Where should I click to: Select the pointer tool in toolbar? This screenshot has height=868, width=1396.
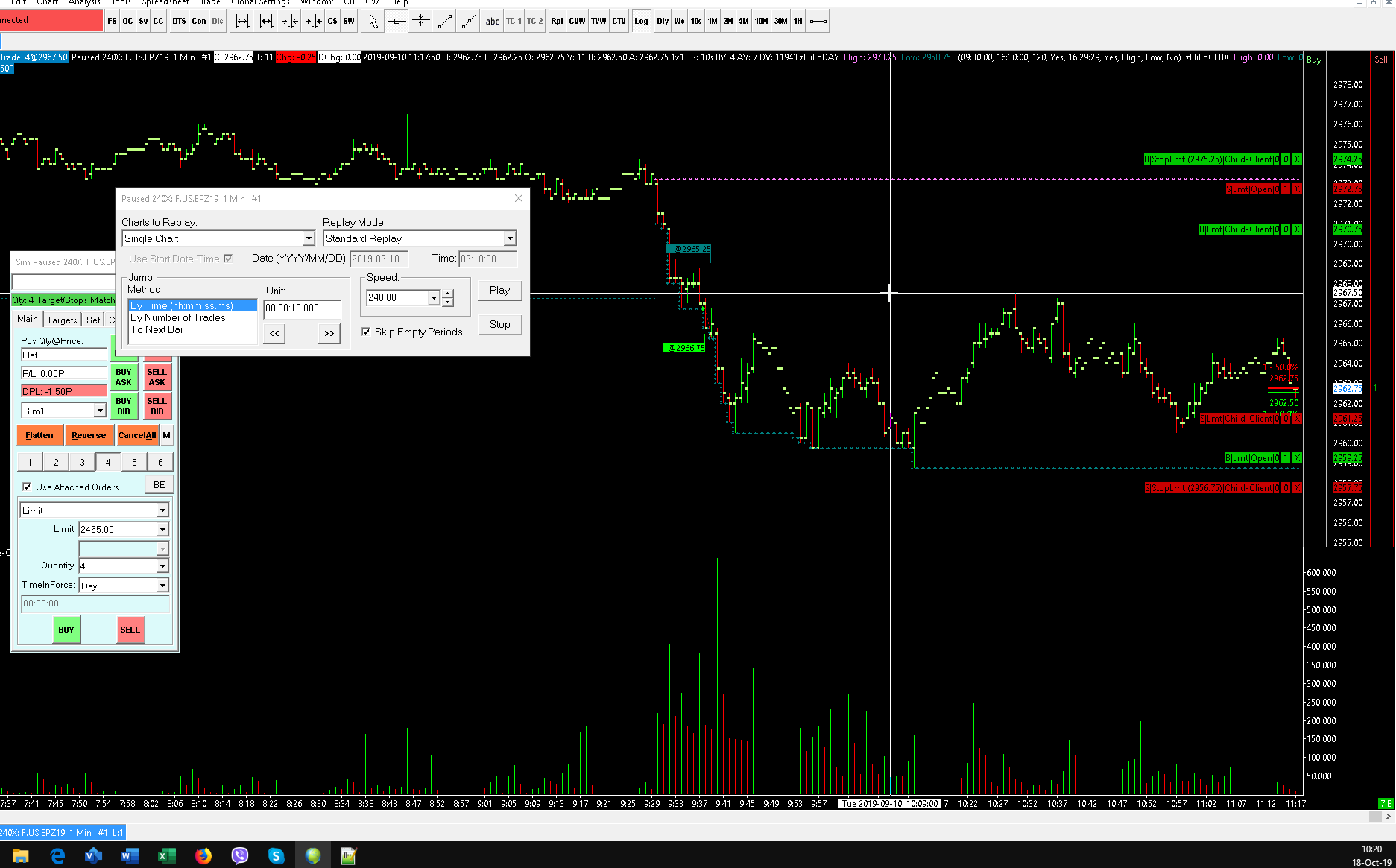[373, 22]
